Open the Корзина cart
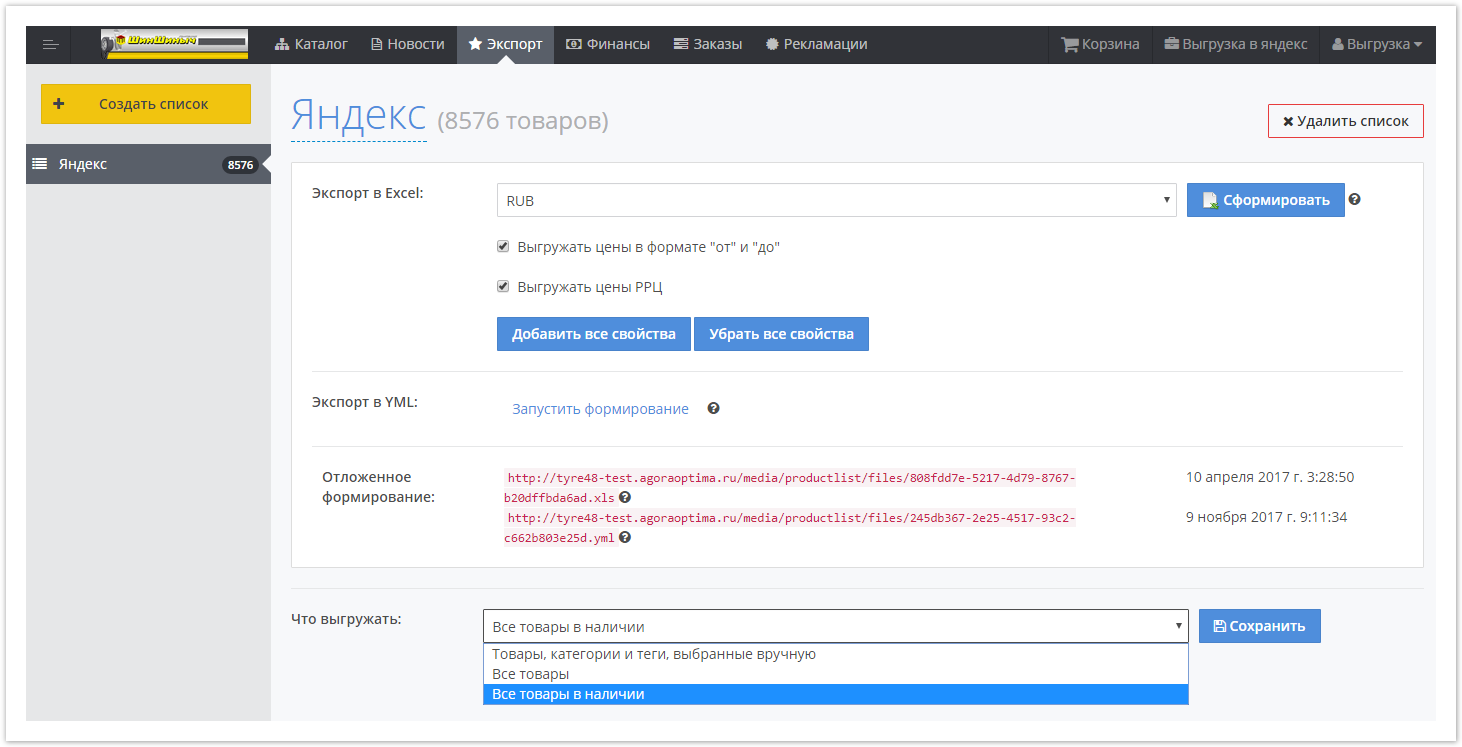Screen dimensions: 1462x747 coord(1100,44)
